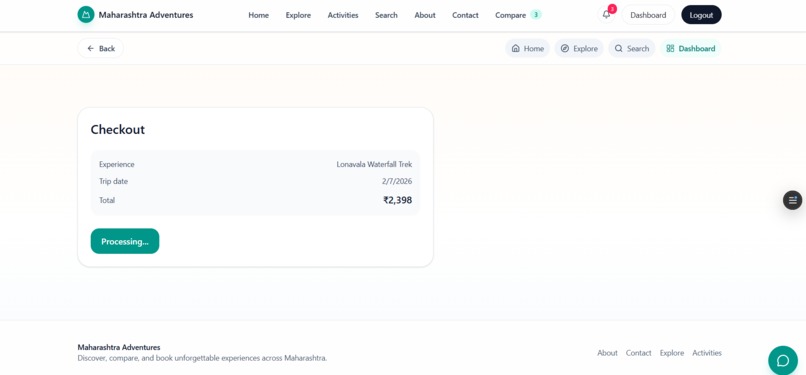The width and height of the screenshot is (806, 375).
Task: Open the notifications bell
Action: 607,14
